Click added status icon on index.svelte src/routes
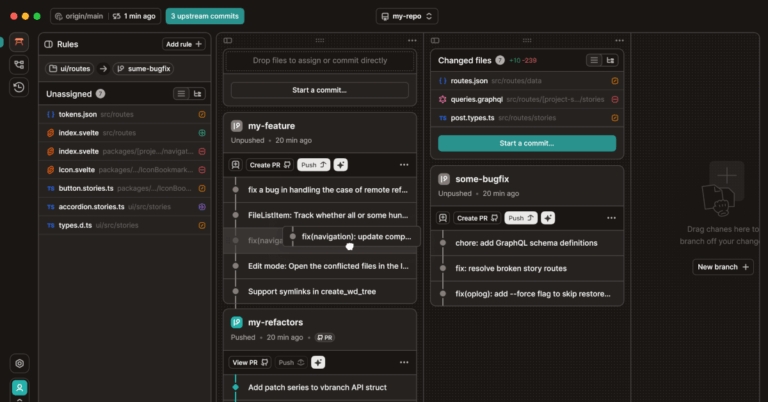768x402 pixels. click(x=202, y=133)
